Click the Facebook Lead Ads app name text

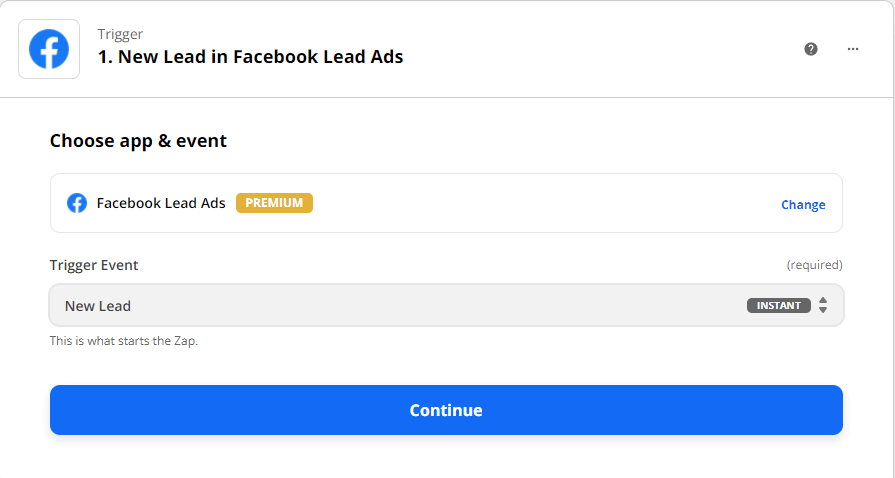(x=161, y=203)
